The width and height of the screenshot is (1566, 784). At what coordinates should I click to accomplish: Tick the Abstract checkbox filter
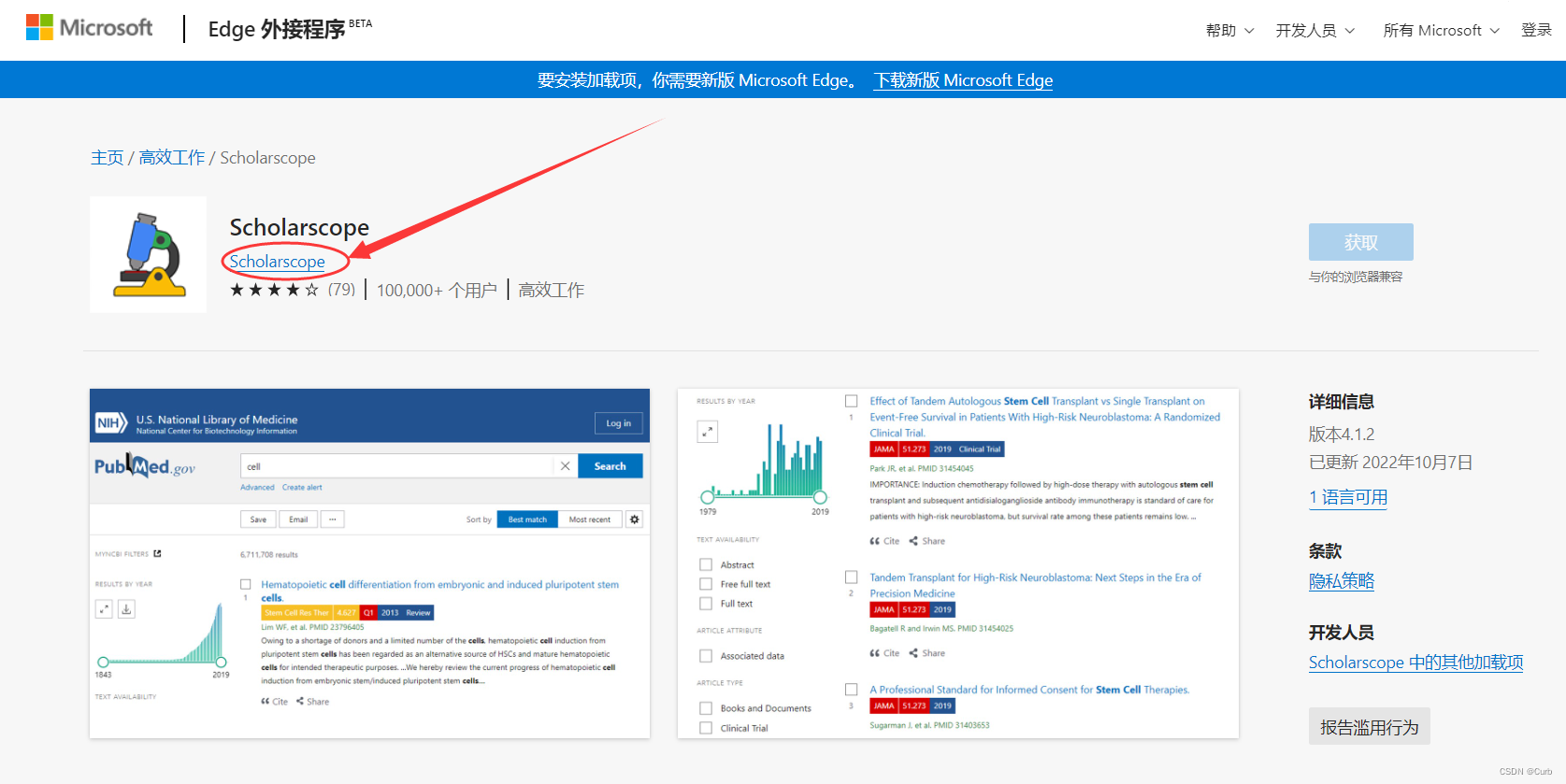(x=706, y=564)
